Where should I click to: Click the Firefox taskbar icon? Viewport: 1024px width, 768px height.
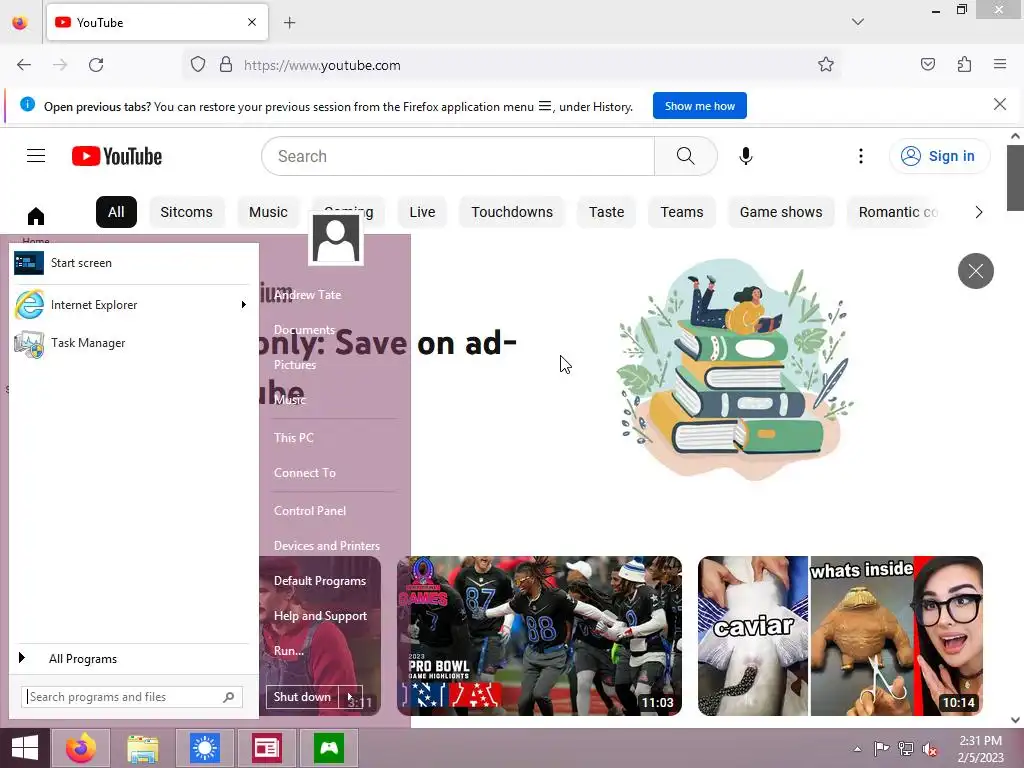[x=80, y=748]
